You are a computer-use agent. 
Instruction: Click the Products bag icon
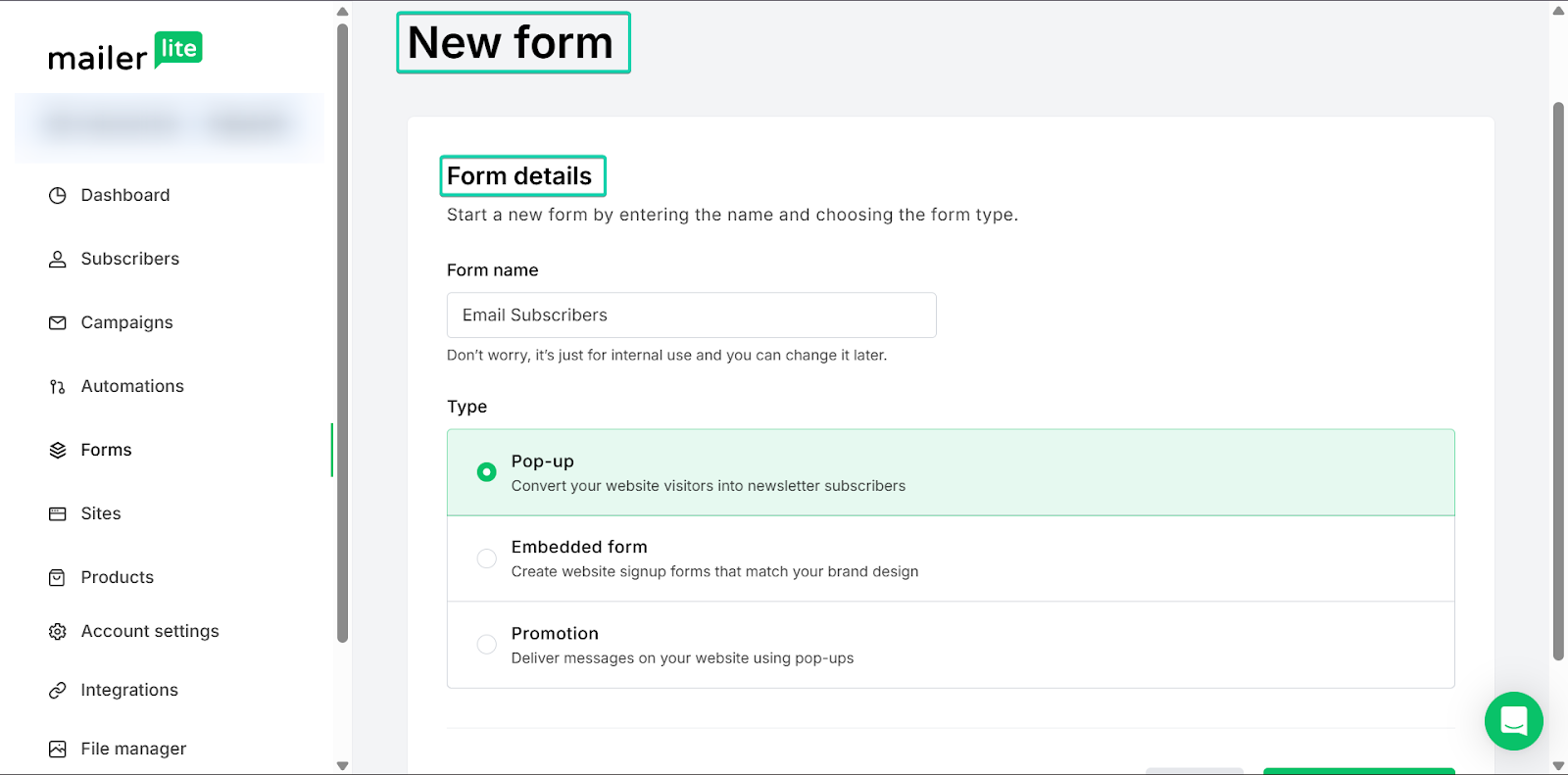pyautogui.click(x=58, y=578)
